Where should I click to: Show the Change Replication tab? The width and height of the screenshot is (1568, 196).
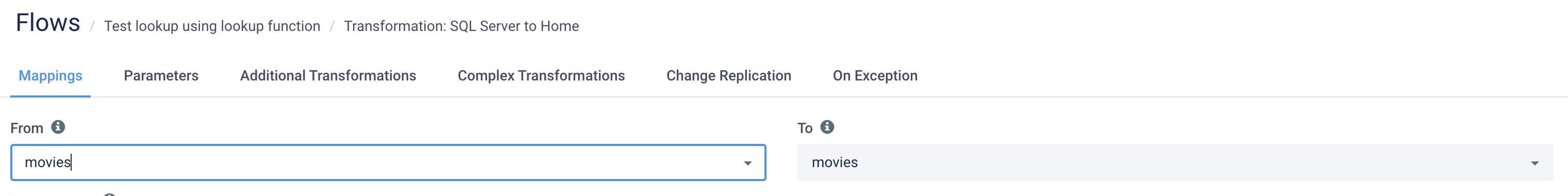(x=729, y=75)
